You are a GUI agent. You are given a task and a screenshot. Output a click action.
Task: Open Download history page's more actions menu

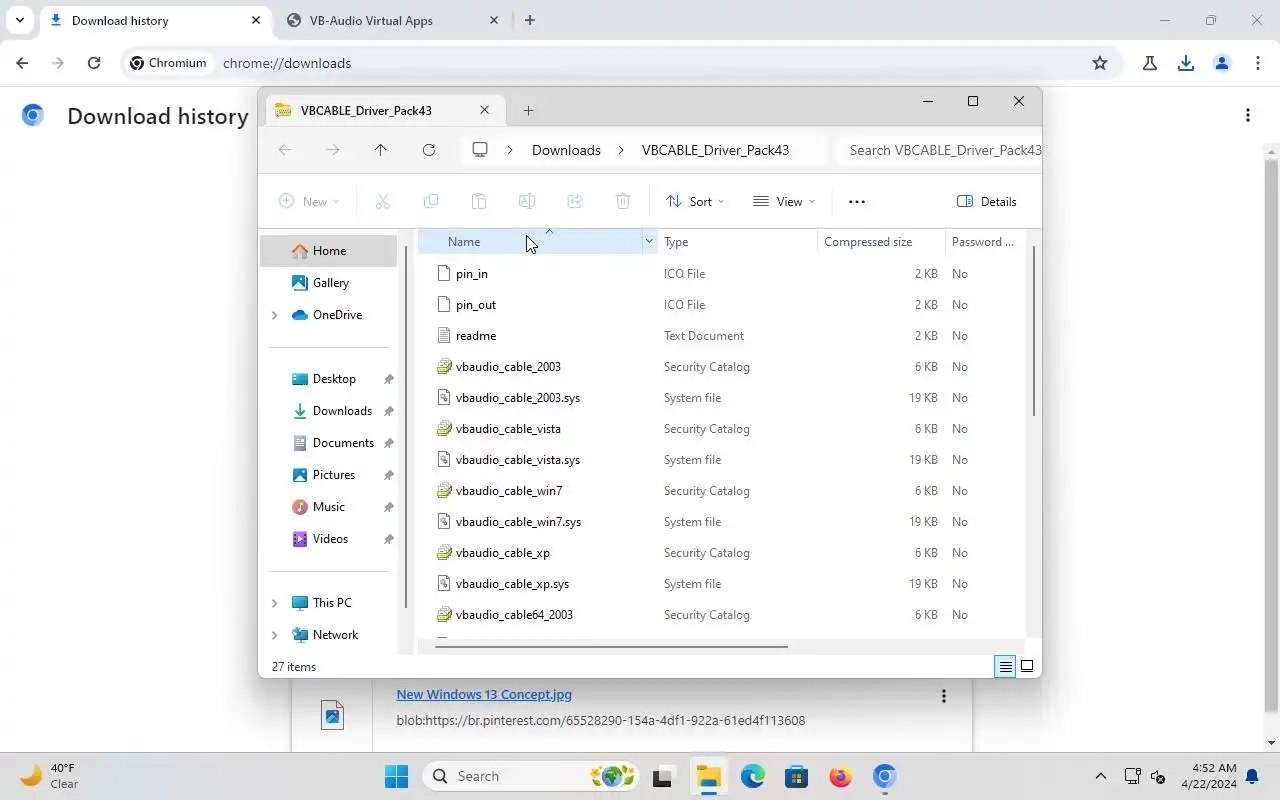click(x=1248, y=115)
